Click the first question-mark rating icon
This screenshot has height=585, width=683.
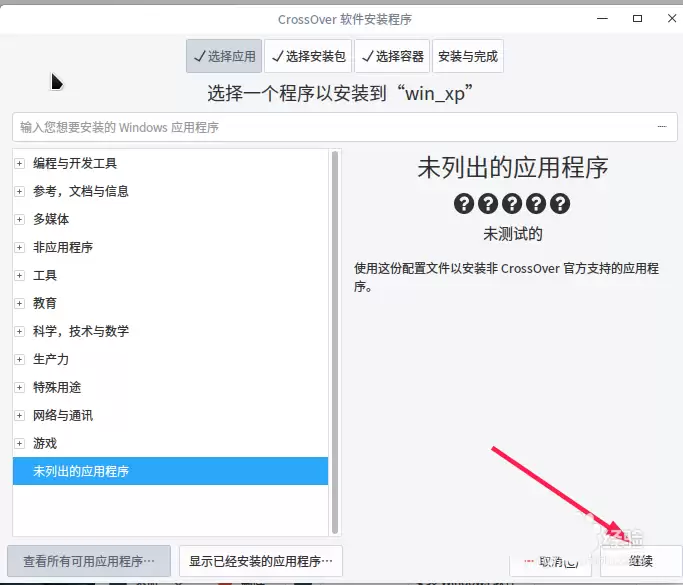click(464, 203)
